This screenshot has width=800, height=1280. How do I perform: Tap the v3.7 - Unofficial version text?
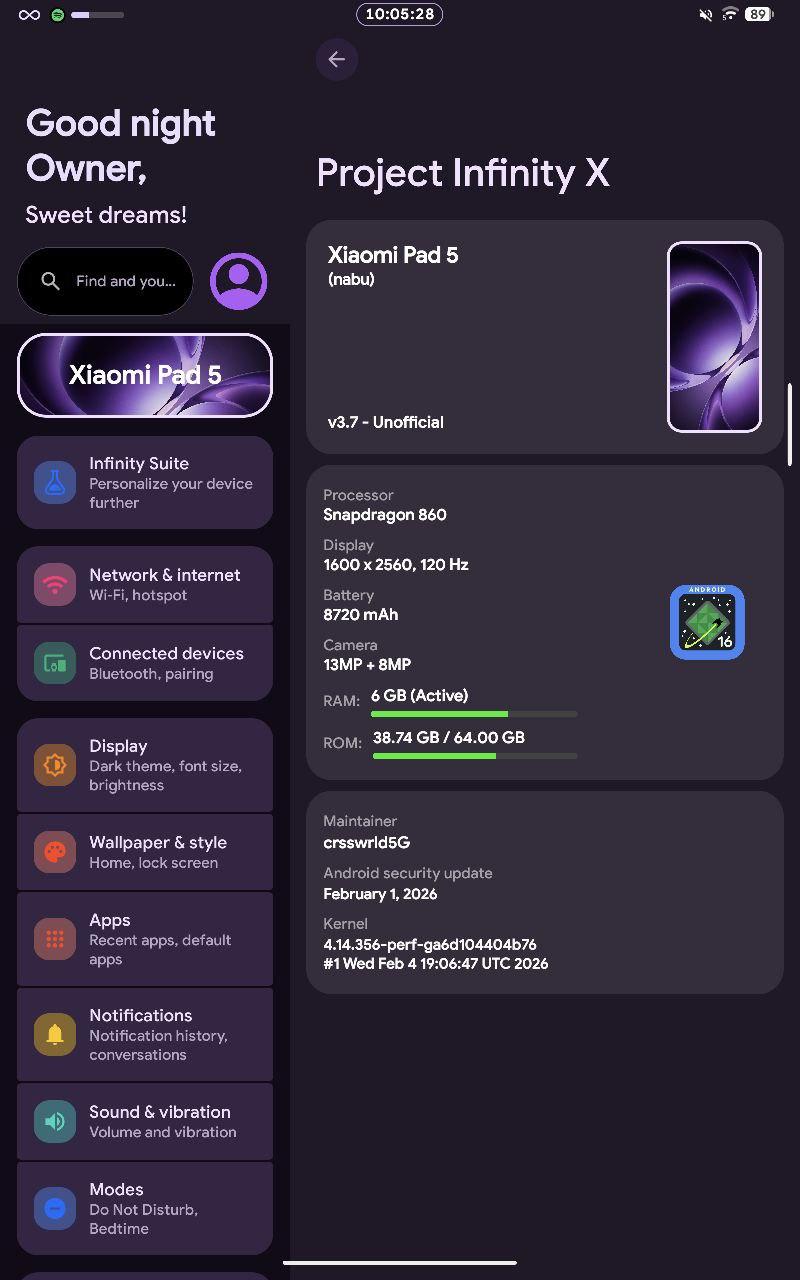[386, 422]
